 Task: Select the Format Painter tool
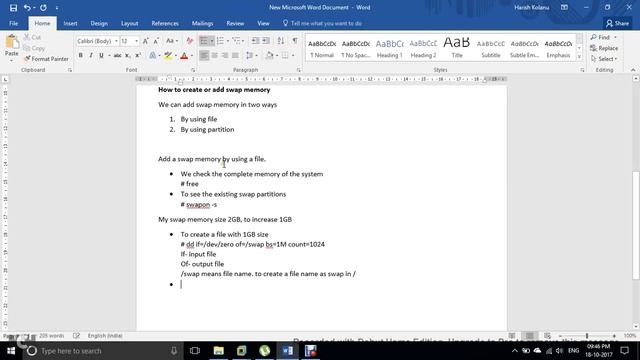point(46,59)
